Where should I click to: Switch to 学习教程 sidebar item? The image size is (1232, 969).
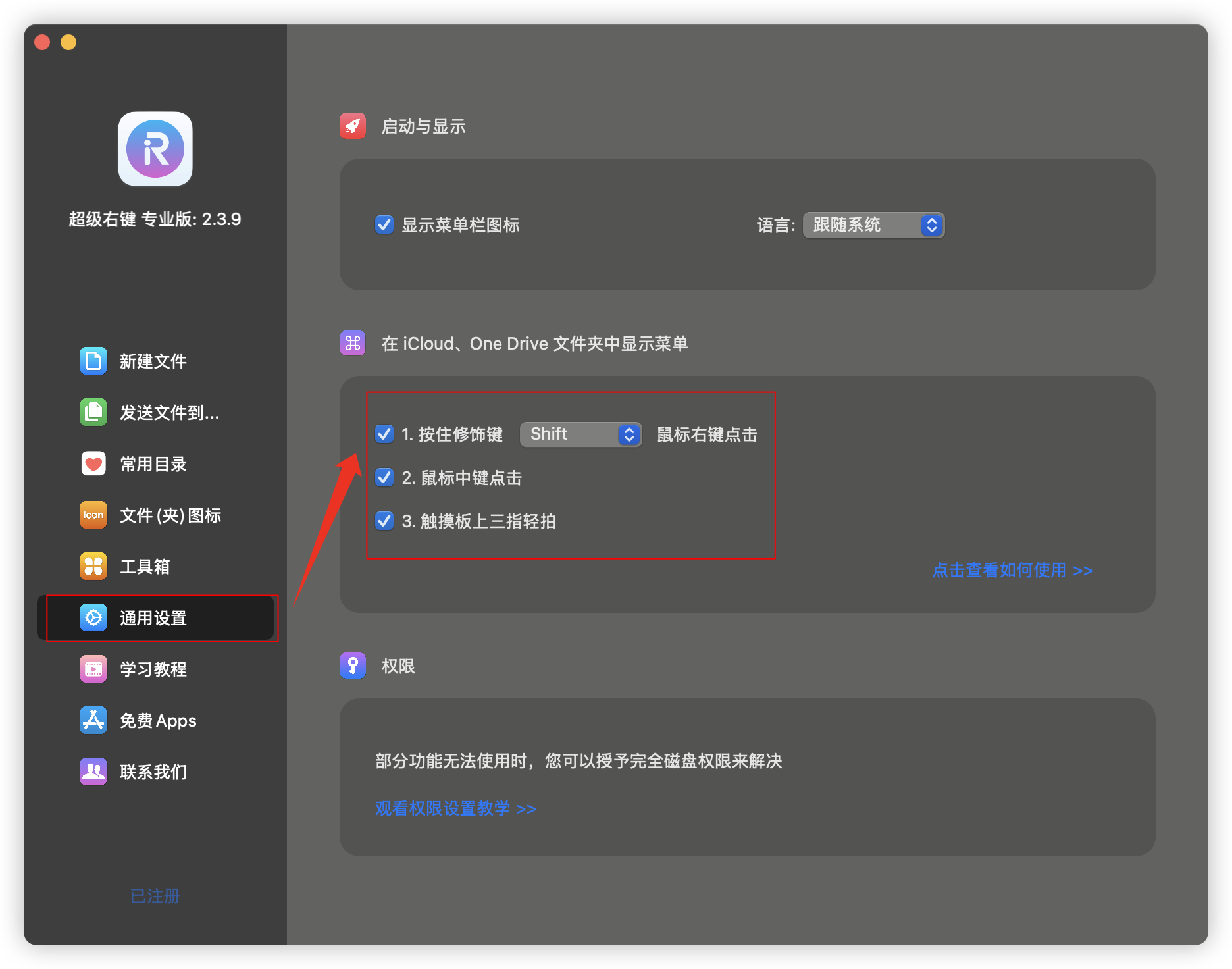(x=154, y=669)
